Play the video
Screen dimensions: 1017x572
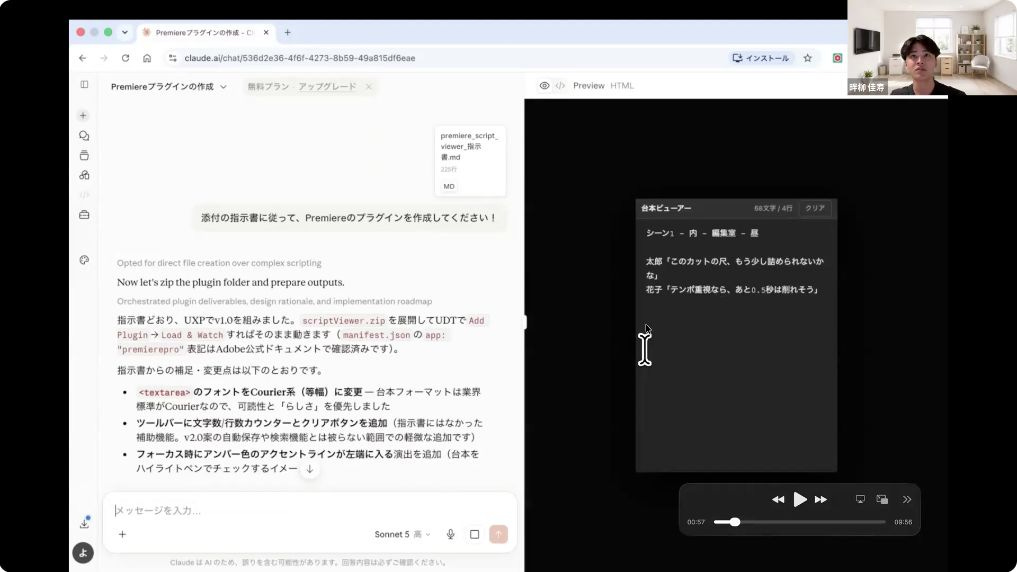[x=800, y=499]
